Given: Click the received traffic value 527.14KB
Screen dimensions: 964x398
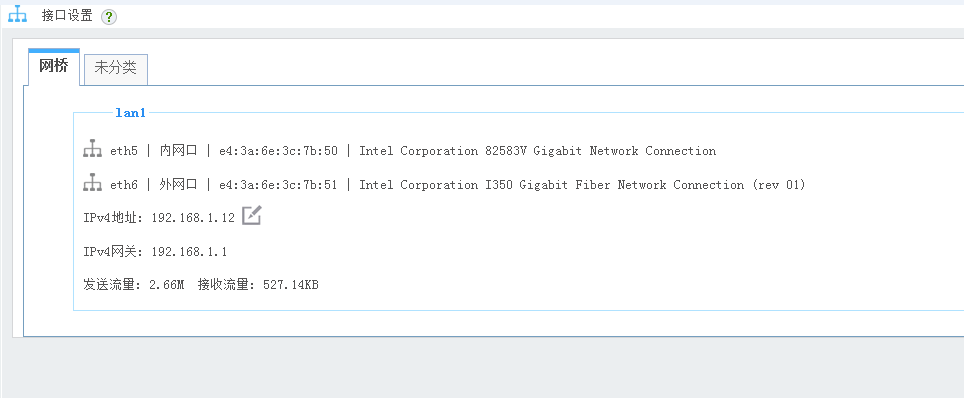Looking at the screenshot, I should point(291,285).
